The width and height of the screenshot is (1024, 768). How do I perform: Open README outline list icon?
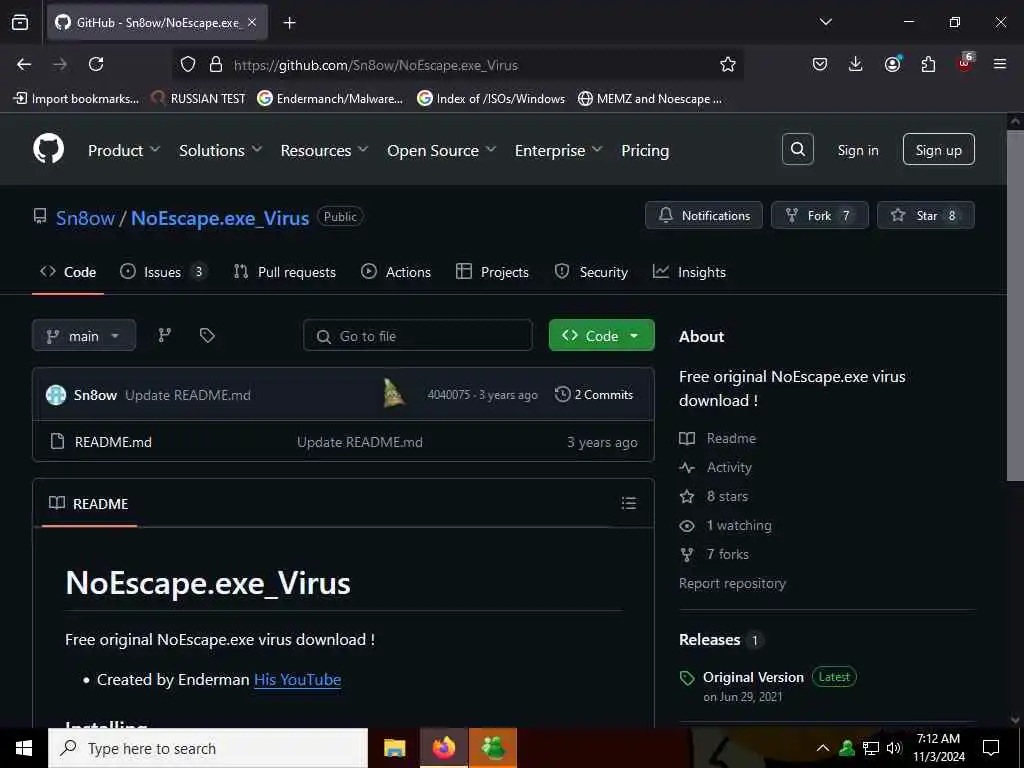pyautogui.click(x=628, y=503)
